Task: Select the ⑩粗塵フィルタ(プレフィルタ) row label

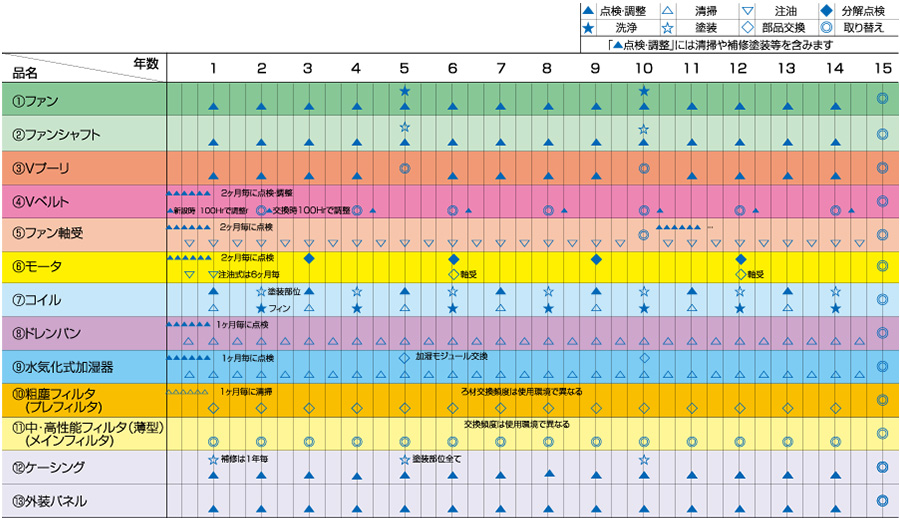Action: point(57,400)
